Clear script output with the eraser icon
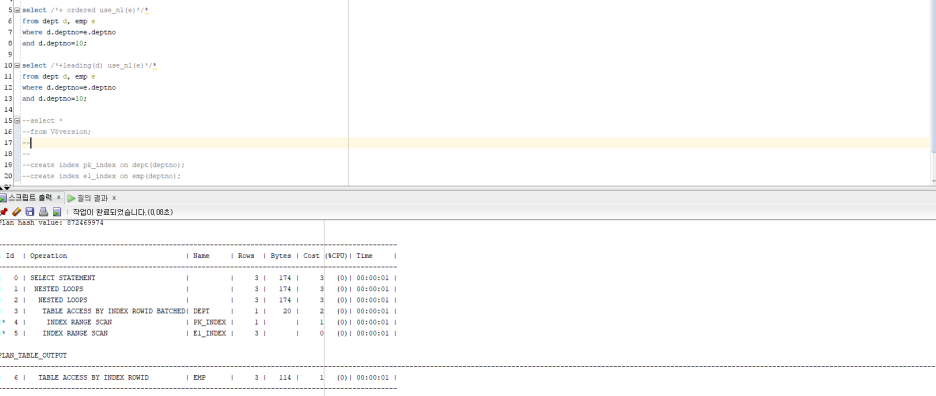Screen dimensions: 936x396 (x=17, y=212)
